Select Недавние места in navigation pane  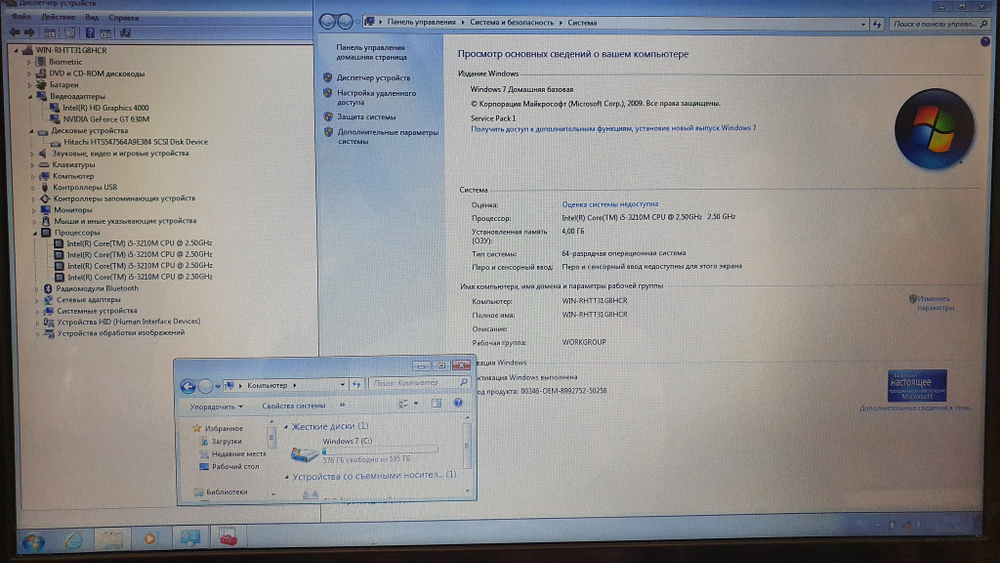click(x=239, y=454)
